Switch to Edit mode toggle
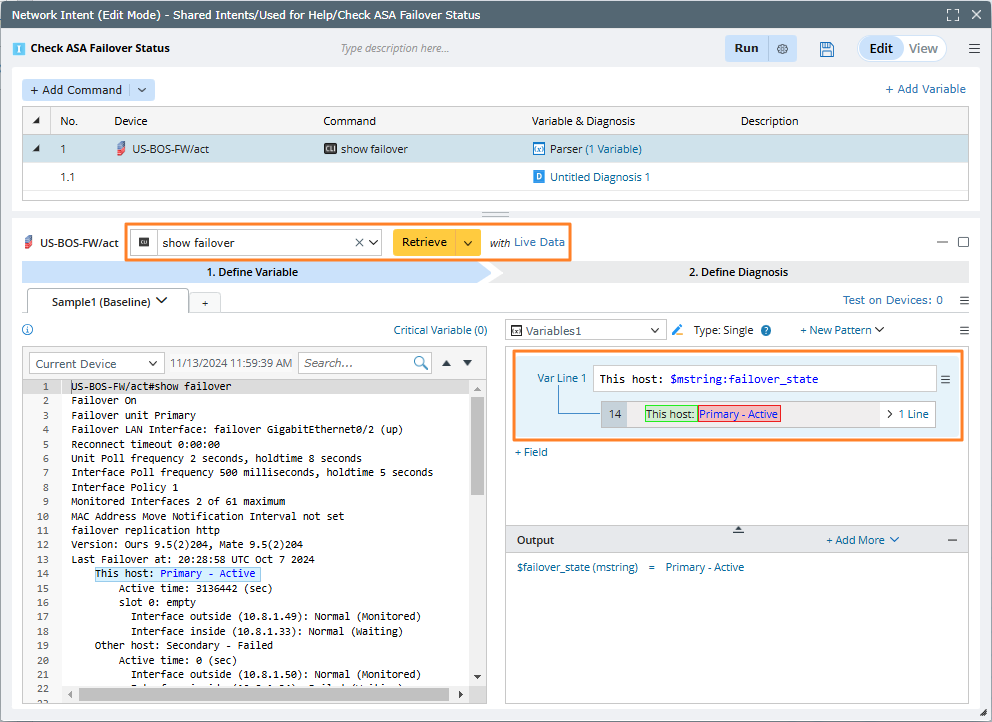The height and width of the screenshot is (722, 992). [x=880, y=49]
